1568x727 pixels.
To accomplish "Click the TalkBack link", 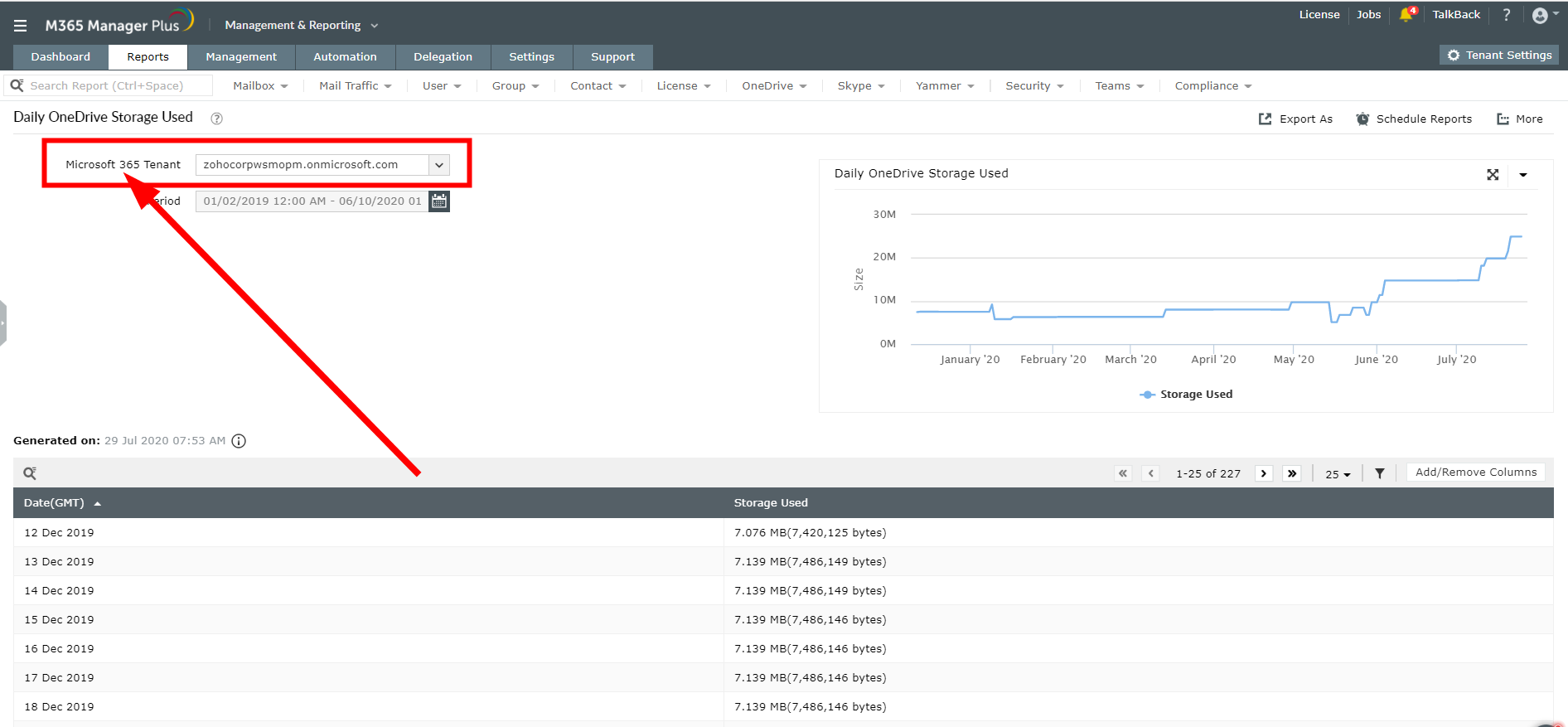I will pos(1456,15).
